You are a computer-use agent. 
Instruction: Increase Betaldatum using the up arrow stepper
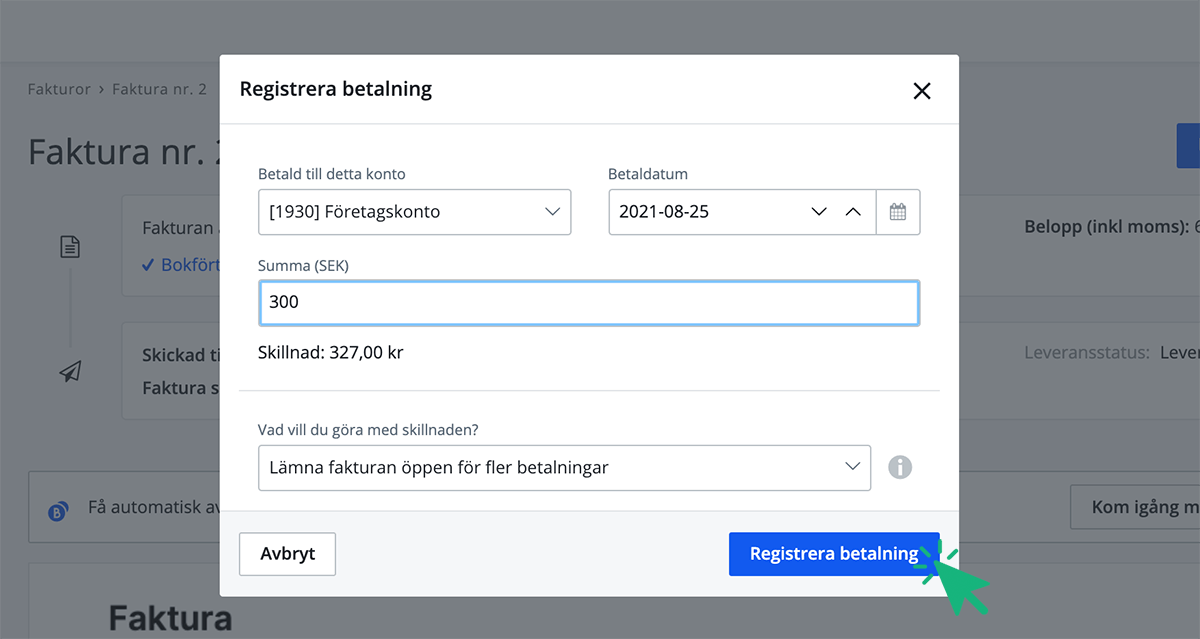854,211
